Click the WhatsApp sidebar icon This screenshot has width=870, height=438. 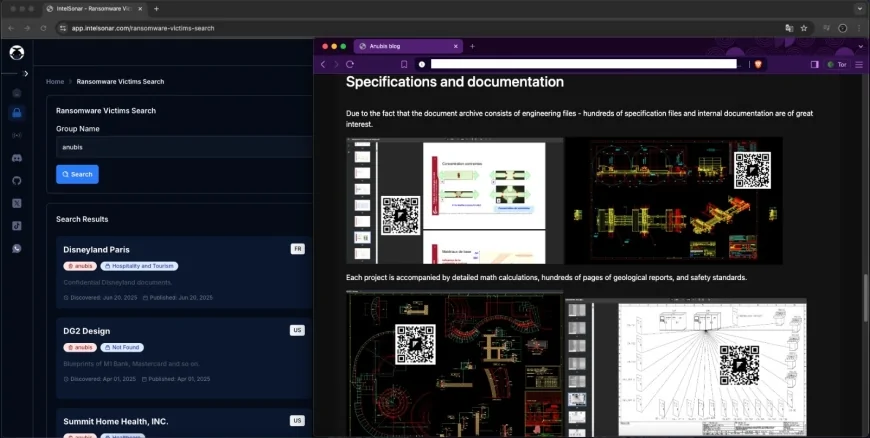point(17,248)
